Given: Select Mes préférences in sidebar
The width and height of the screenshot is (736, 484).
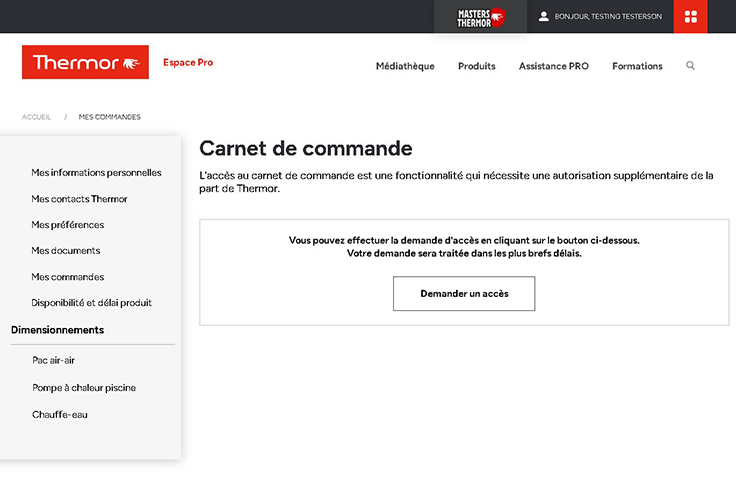Looking at the screenshot, I should (68, 225).
